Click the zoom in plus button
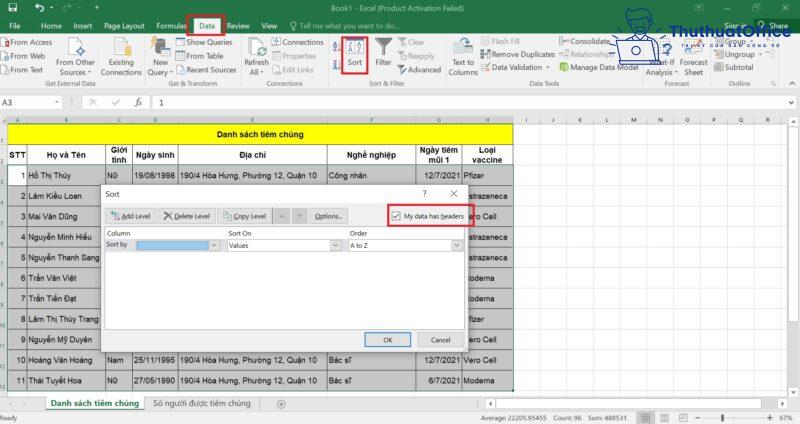The image size is (800, 424). (x=770, y=418)
